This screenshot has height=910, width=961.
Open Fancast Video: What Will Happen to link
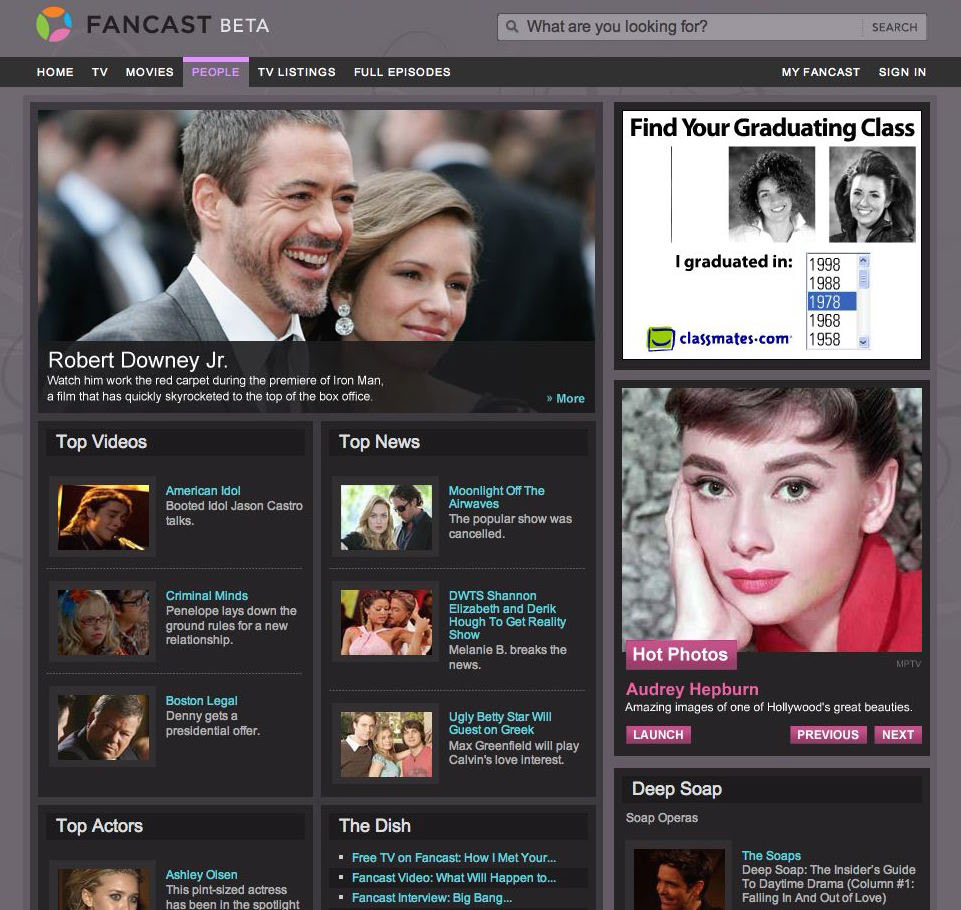coord(454,878)
